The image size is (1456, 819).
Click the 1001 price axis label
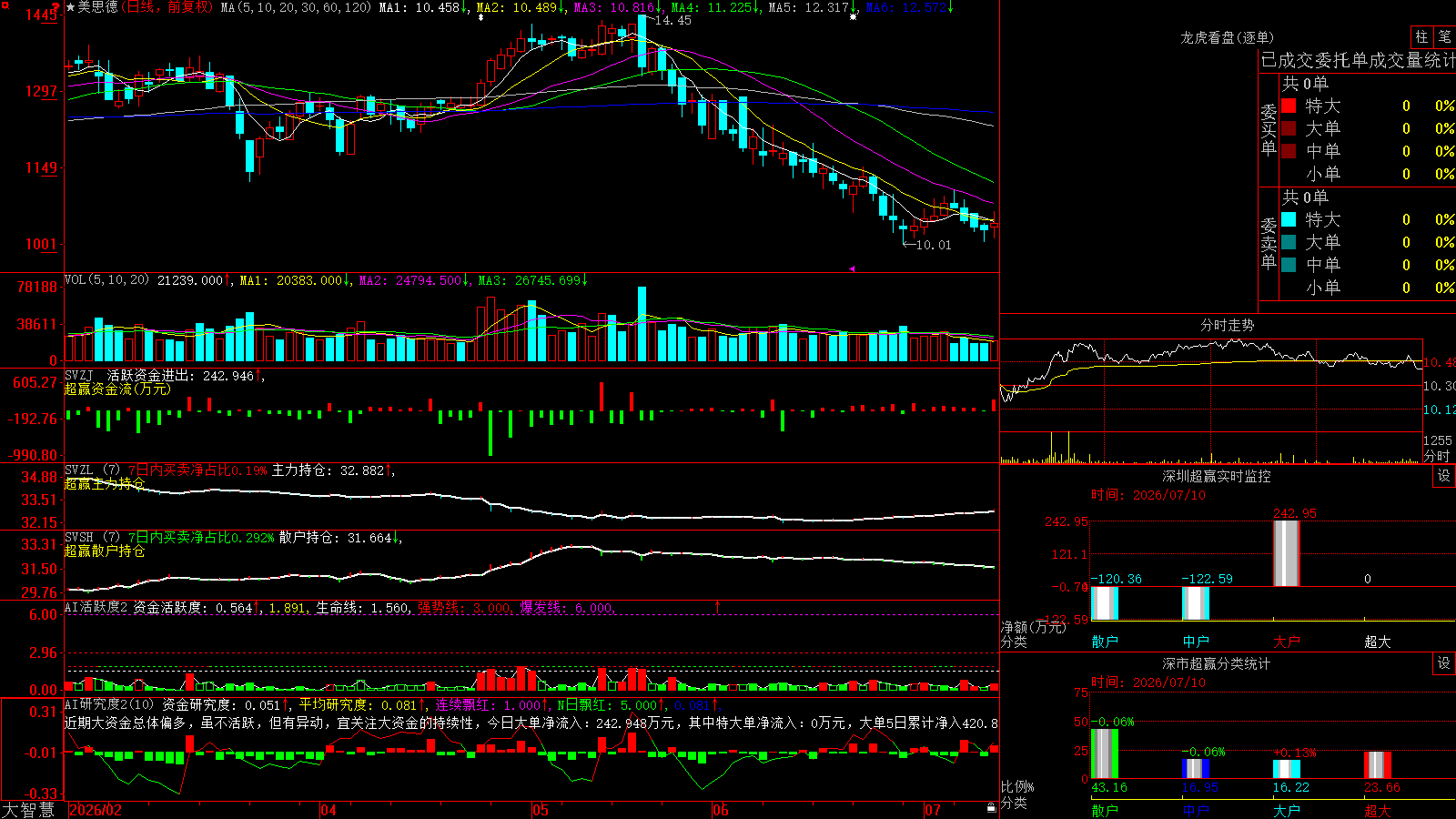(42, 244)
